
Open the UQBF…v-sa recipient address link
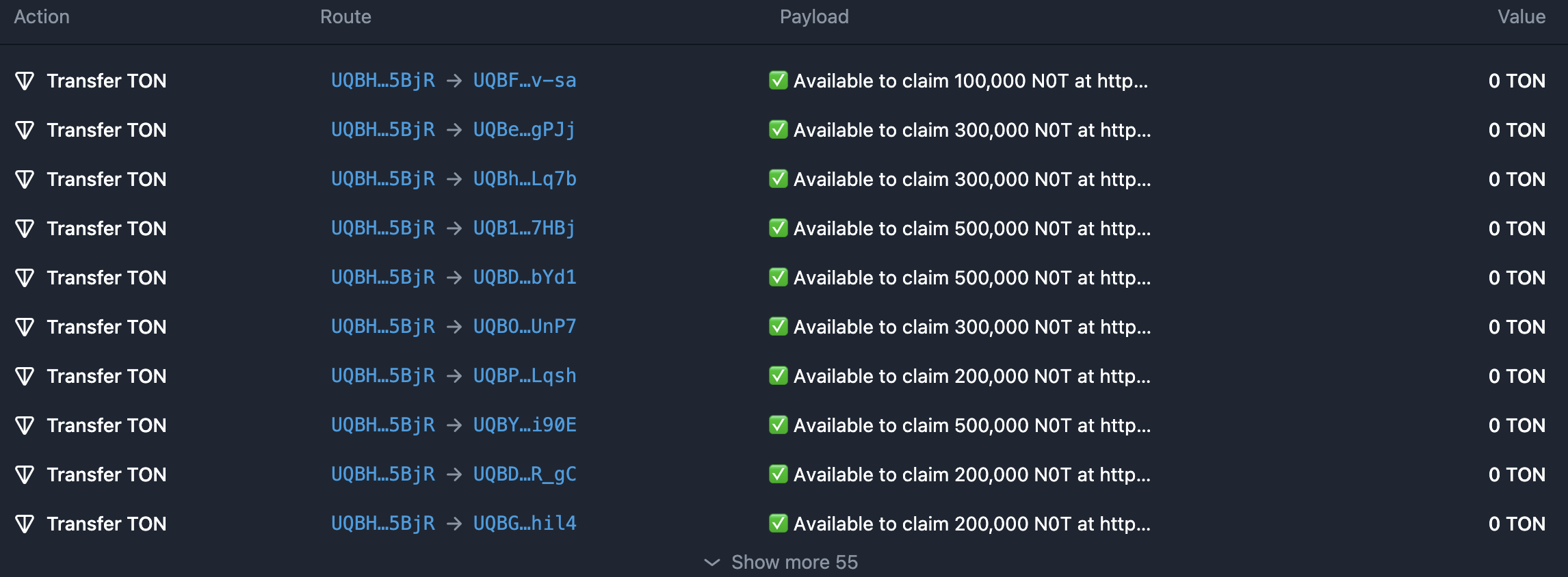525,81
